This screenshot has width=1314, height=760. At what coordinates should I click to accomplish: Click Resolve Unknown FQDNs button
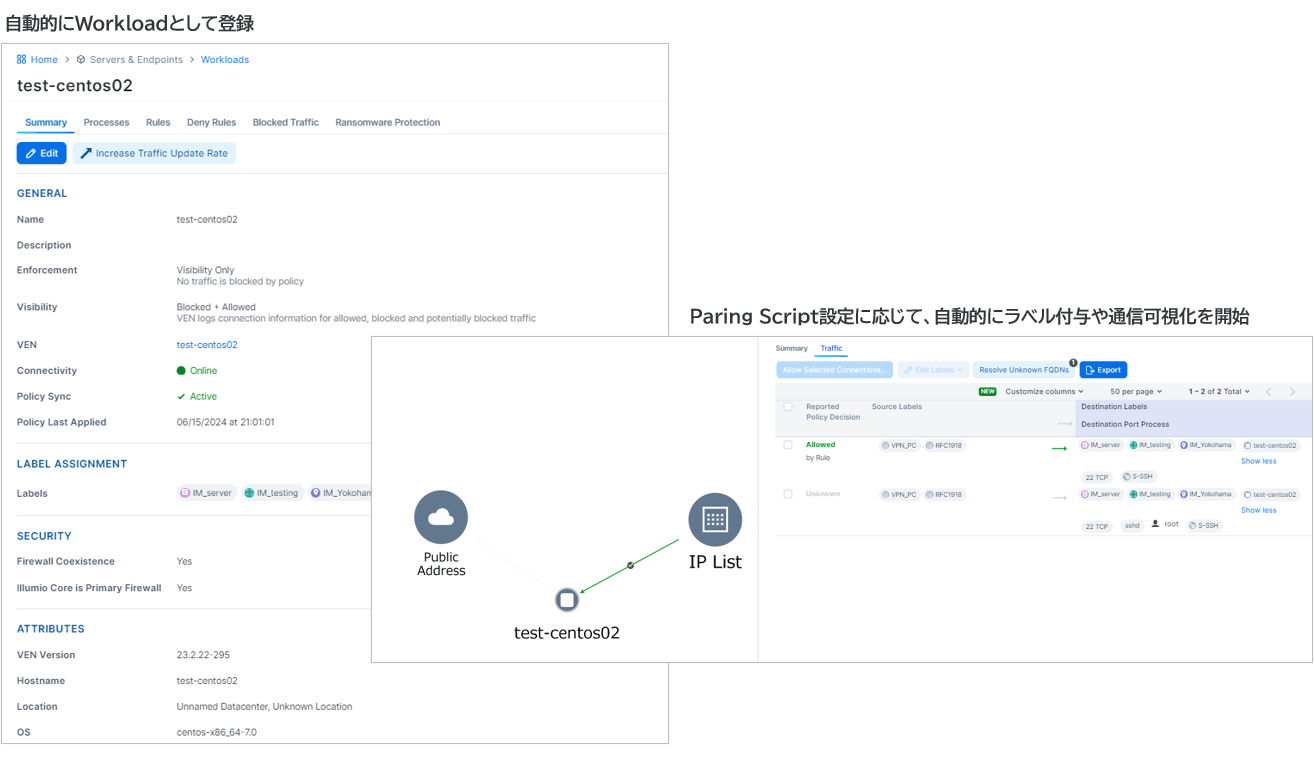1024,370
